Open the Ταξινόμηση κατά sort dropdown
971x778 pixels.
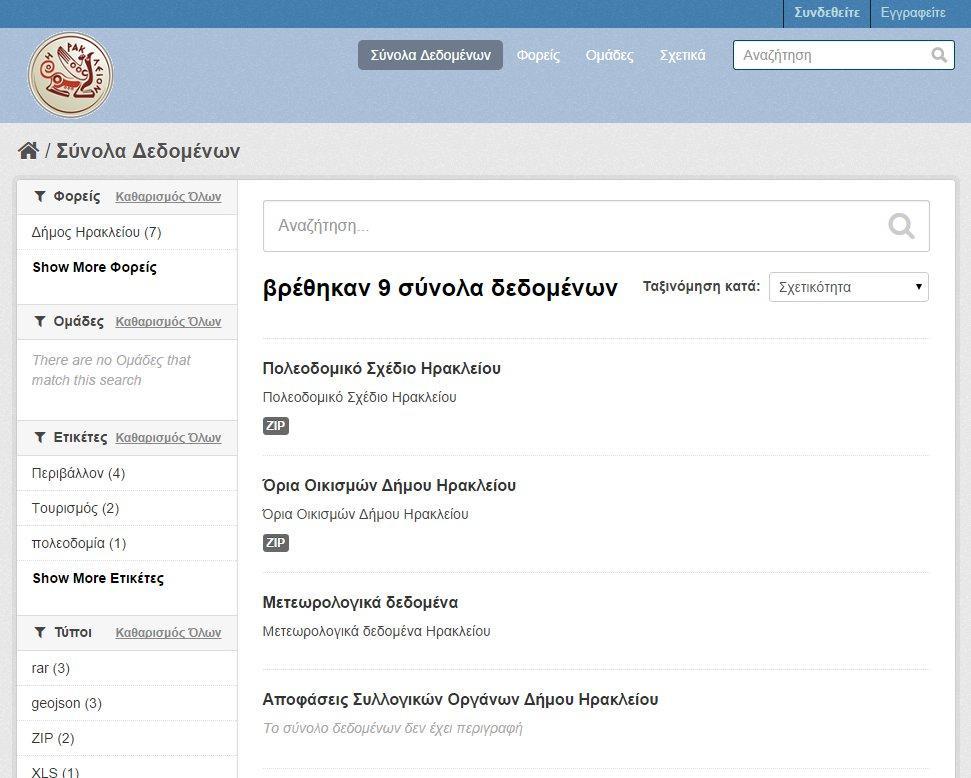coord(848,287)
